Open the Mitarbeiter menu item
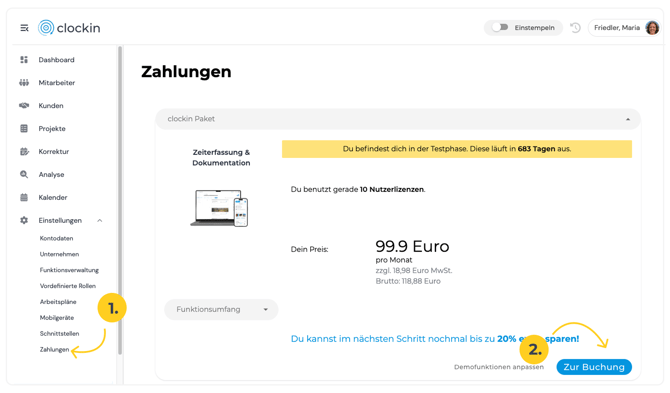This screenshot has height=393, width=670. click(x=57, y=83)
